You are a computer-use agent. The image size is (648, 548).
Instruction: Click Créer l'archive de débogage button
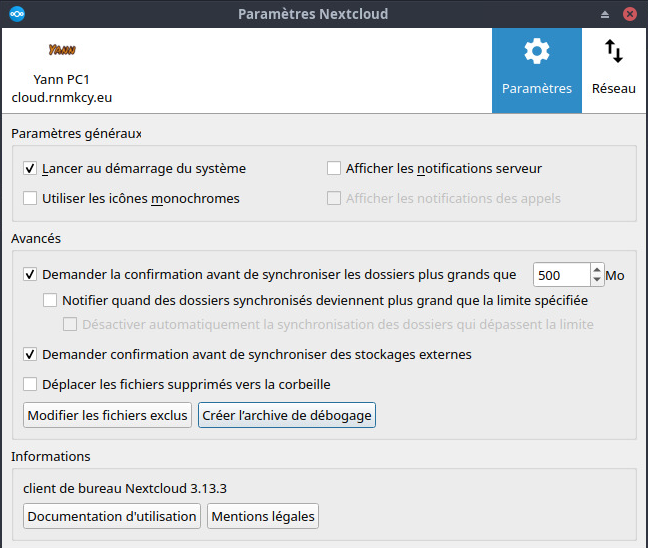point(287,415)
